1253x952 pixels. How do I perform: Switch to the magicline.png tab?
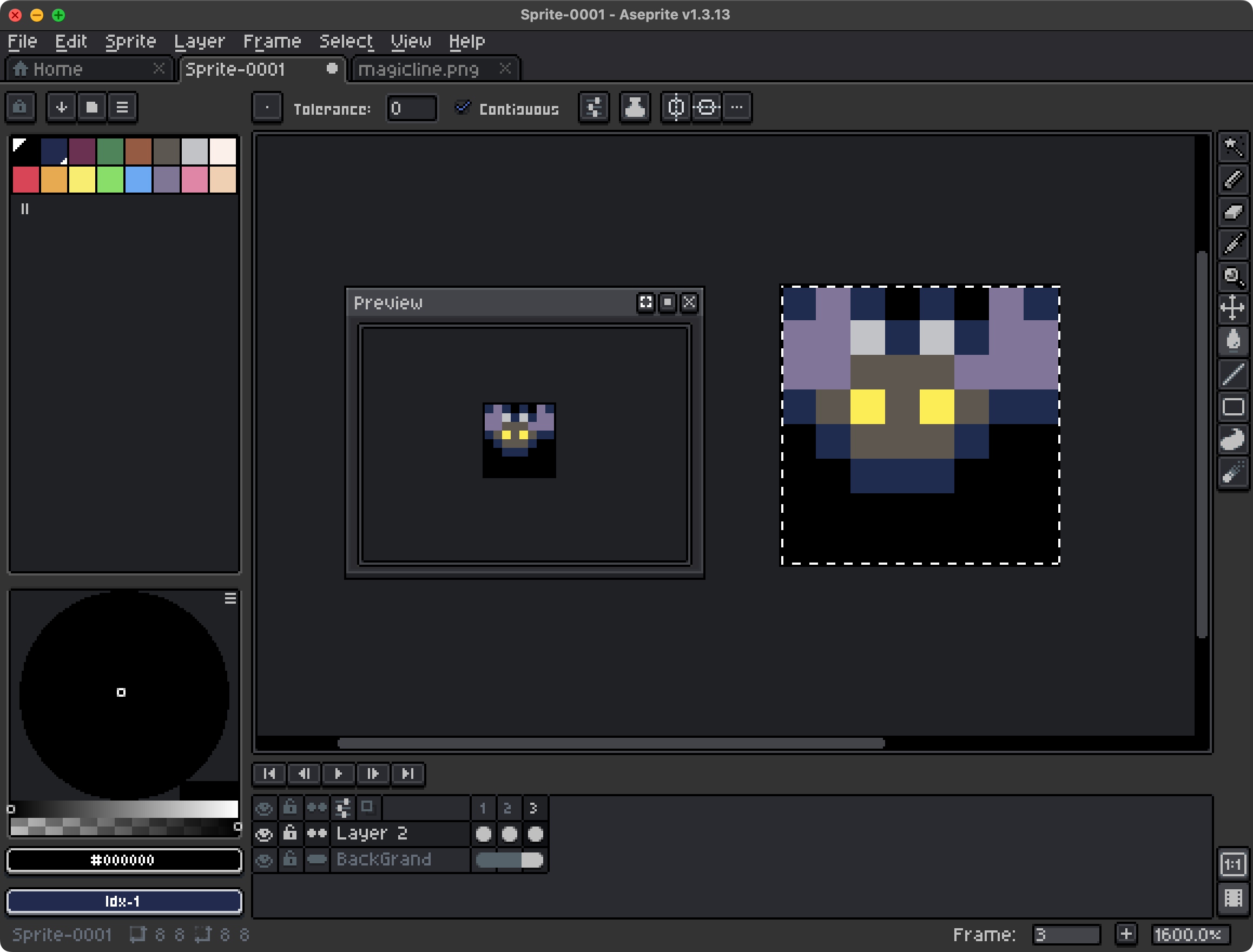tap(419, 69)
